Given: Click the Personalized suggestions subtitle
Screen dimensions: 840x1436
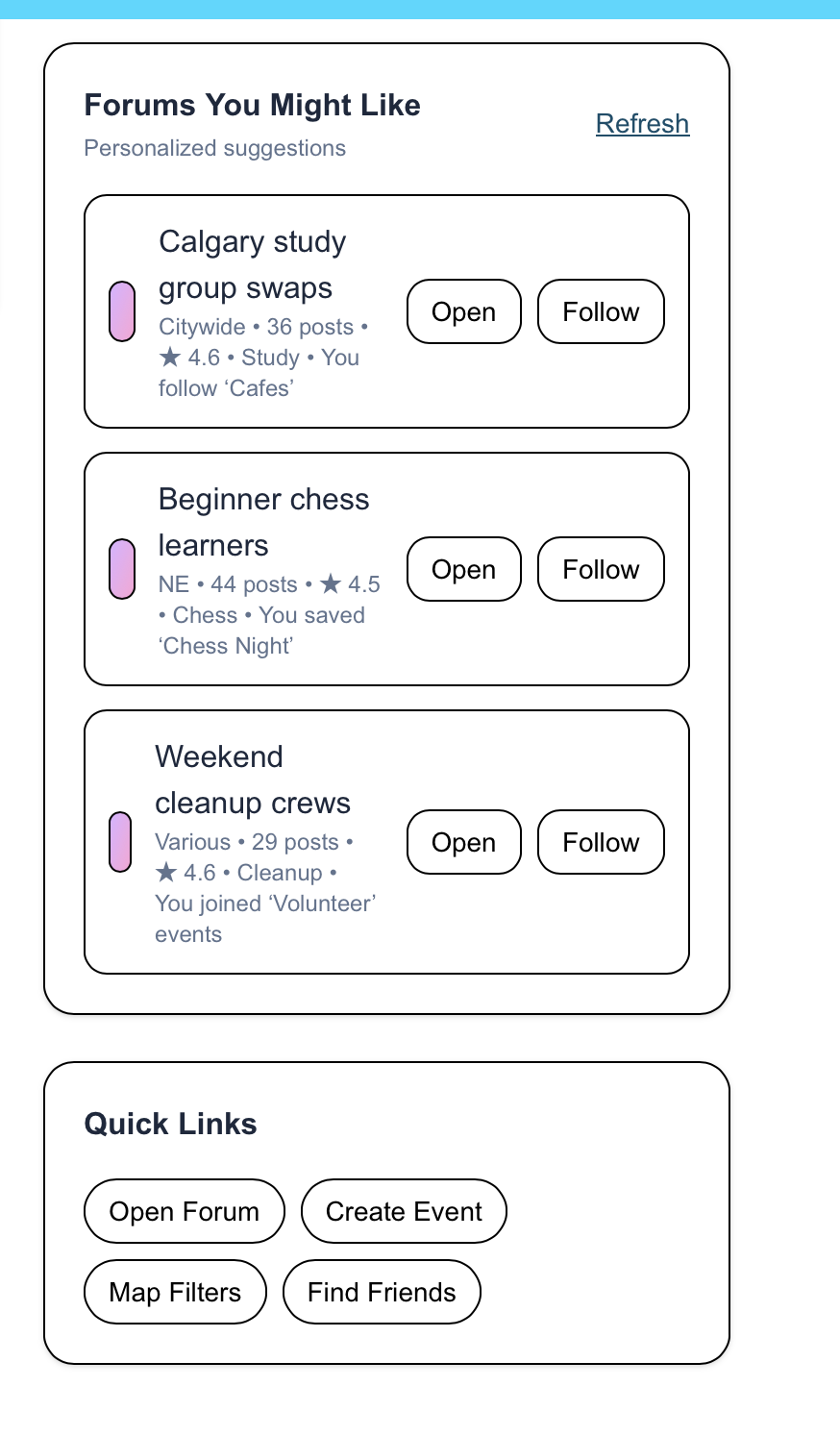Looking at the screenshot, I should [215, 148].
